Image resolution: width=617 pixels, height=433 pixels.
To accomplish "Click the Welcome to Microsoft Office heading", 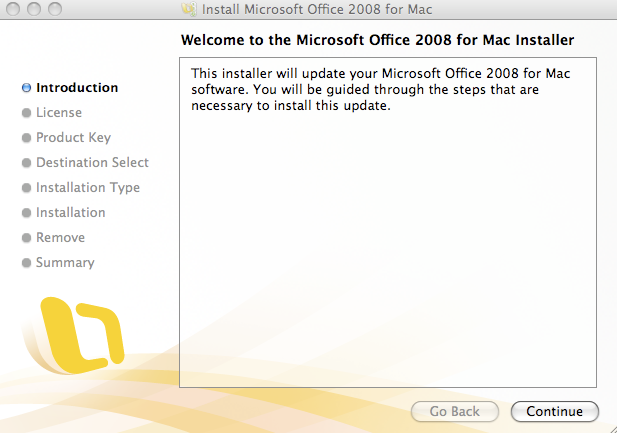I will (x=378, y=41).
